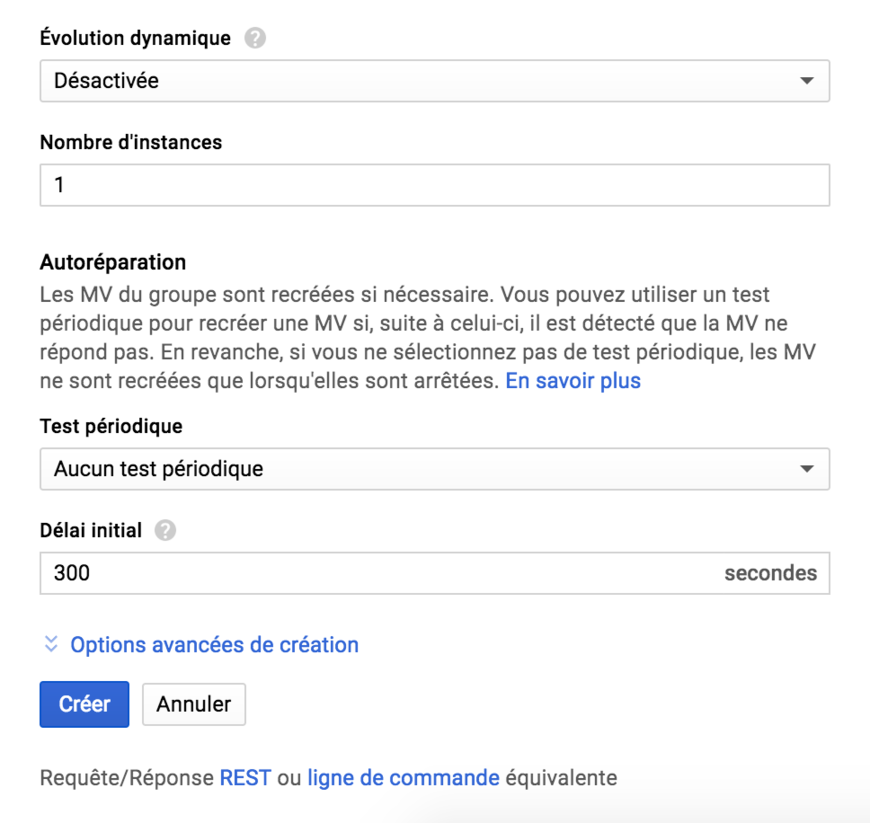Click the Créer button
Viewport: 870px width, 823px height.
click(x=84, y=704)
